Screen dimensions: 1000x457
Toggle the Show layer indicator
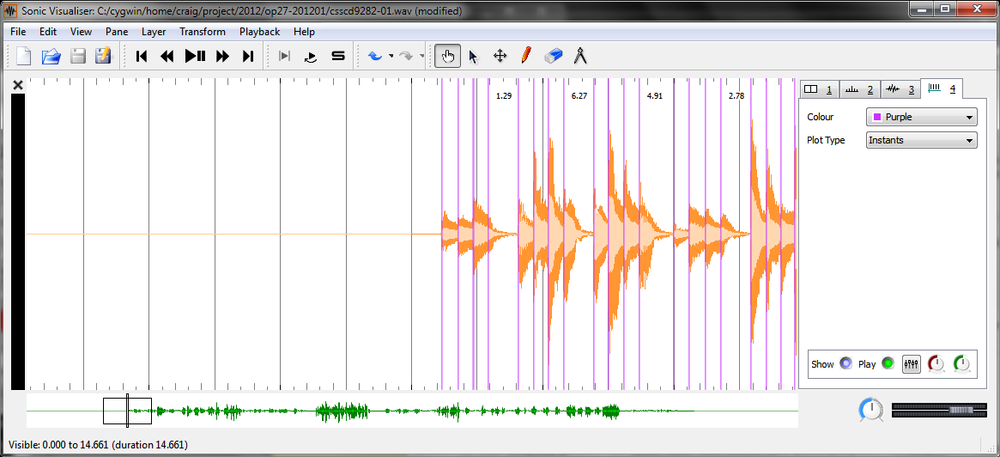tap(845, 364)
